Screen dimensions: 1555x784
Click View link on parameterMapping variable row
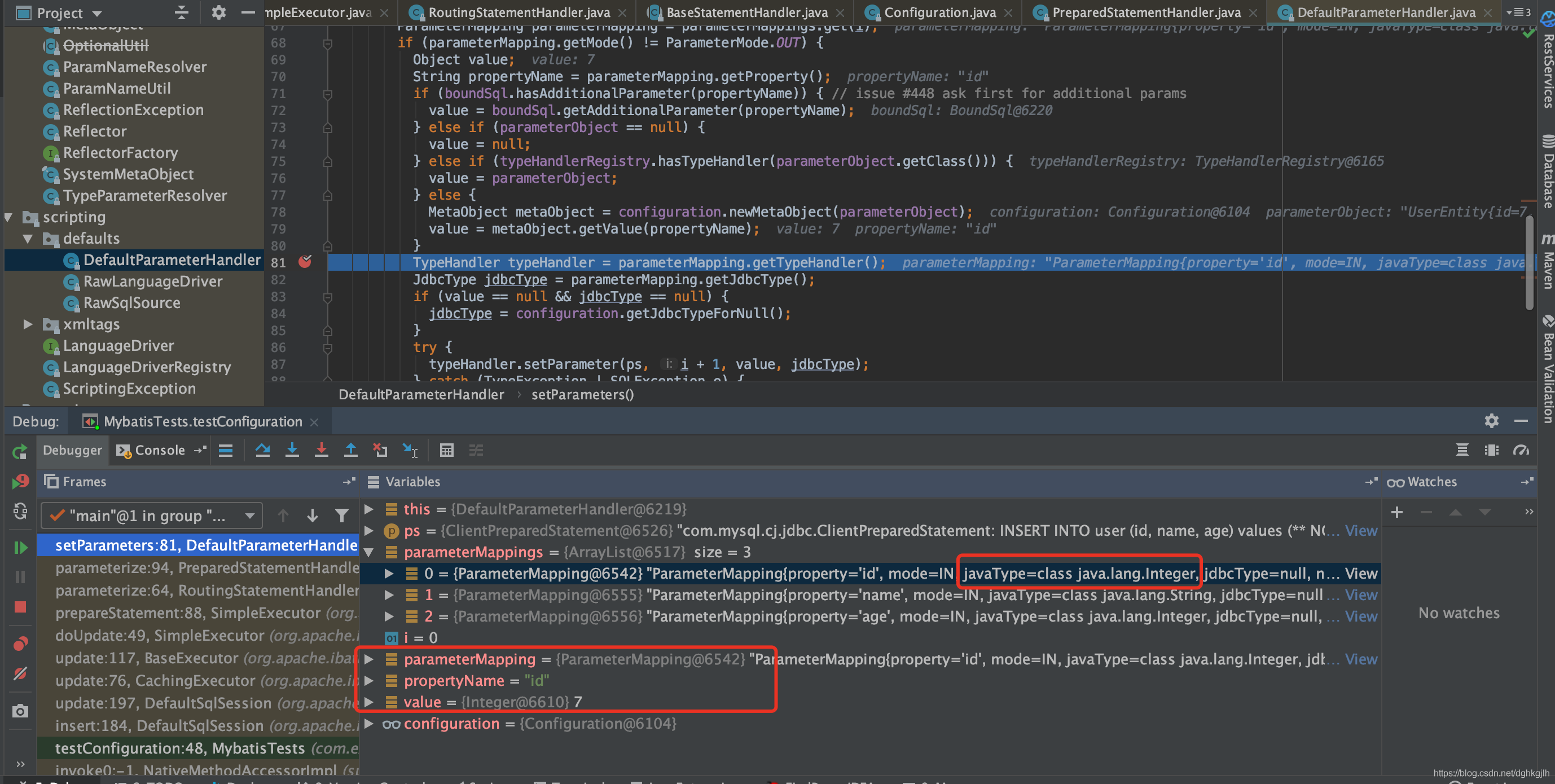pyautogui.click(x=1361, y=660)
